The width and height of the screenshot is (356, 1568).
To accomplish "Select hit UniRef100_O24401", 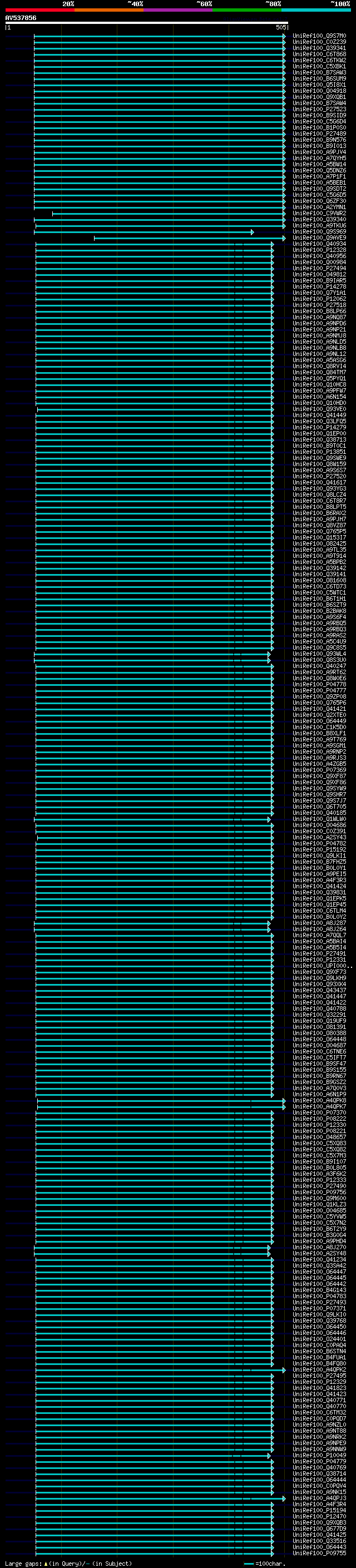I will point(319,1339).
